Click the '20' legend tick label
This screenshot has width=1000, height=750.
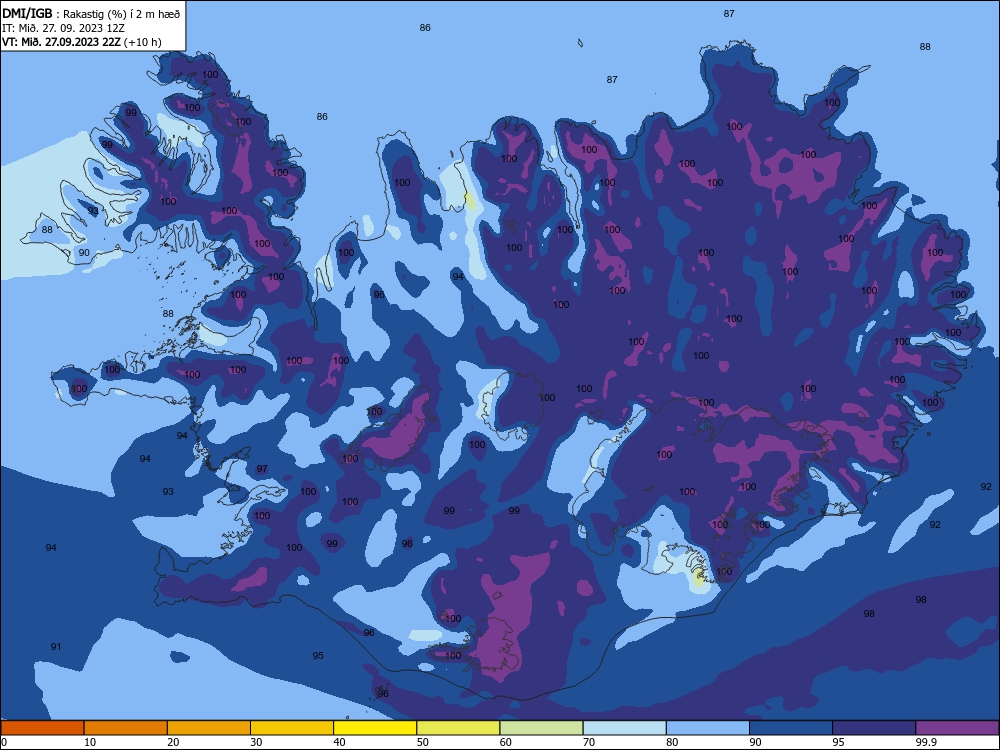(173, 742)
